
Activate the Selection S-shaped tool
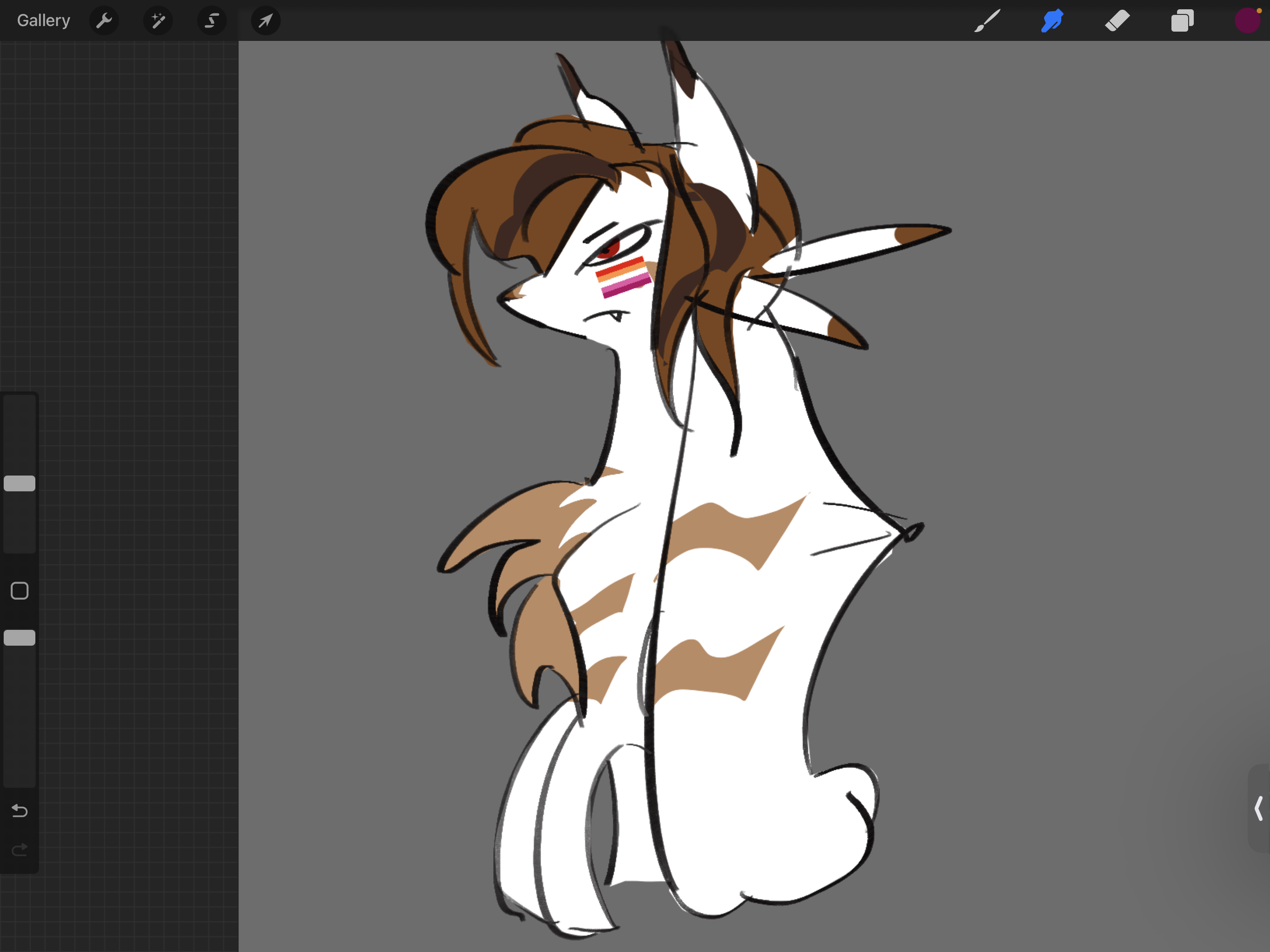[x=212, y=21]
